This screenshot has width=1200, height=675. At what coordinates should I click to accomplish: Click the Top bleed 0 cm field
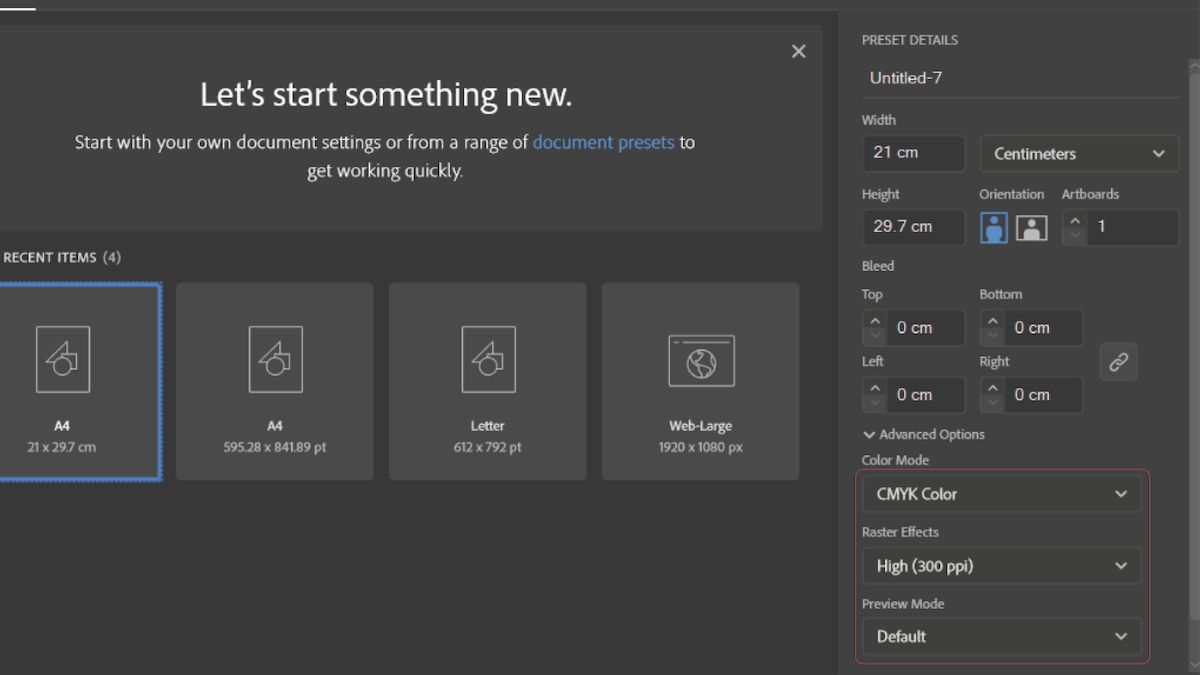926,328
